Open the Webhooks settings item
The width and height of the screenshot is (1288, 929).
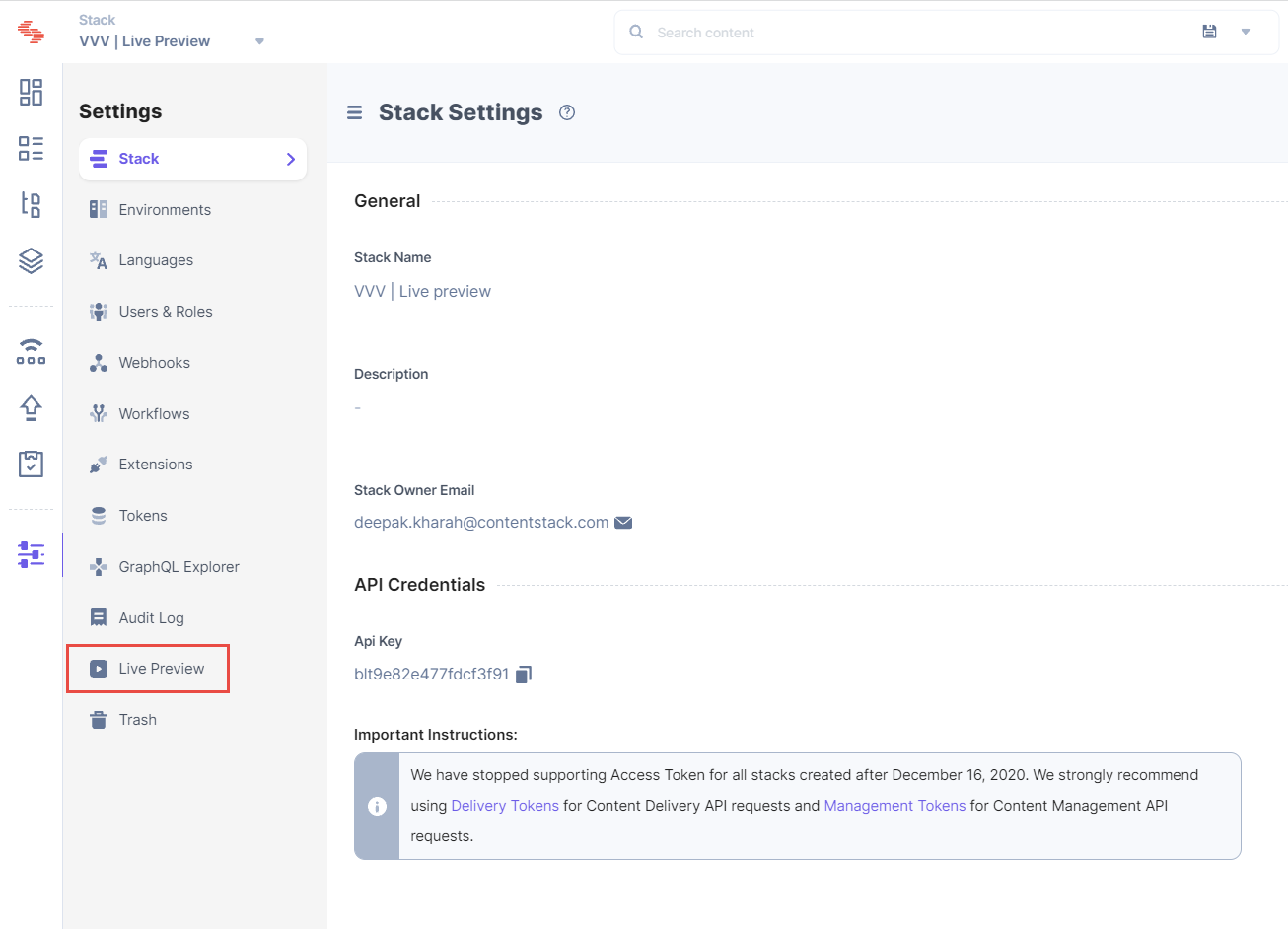click(x=154, y=362)
